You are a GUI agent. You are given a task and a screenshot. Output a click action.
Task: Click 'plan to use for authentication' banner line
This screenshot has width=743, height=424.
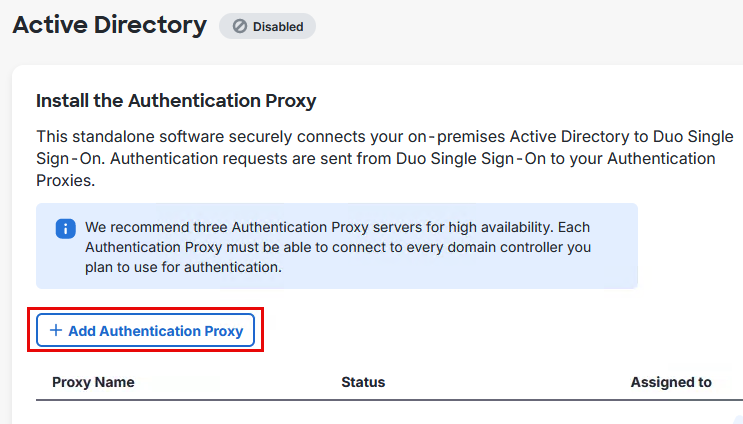183,267
